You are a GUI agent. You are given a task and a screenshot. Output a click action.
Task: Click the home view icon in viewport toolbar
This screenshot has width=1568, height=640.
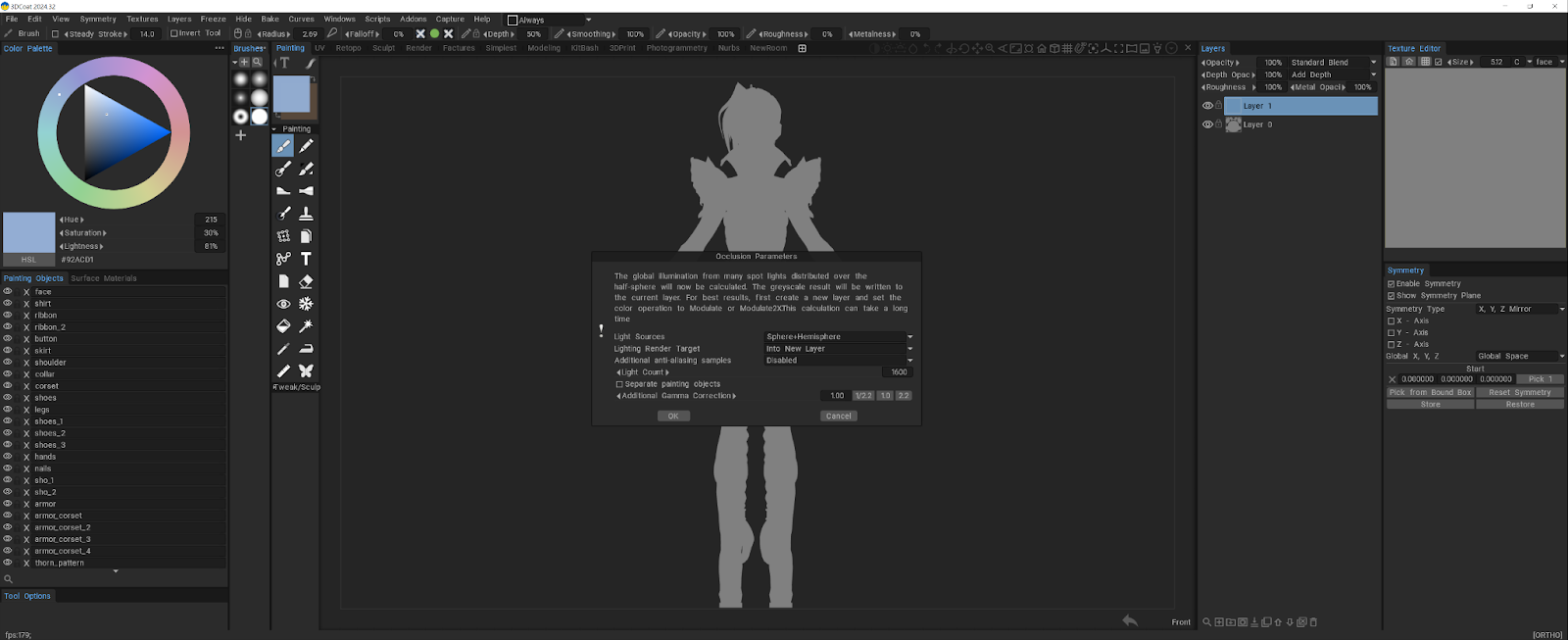tap(1042, 48)
